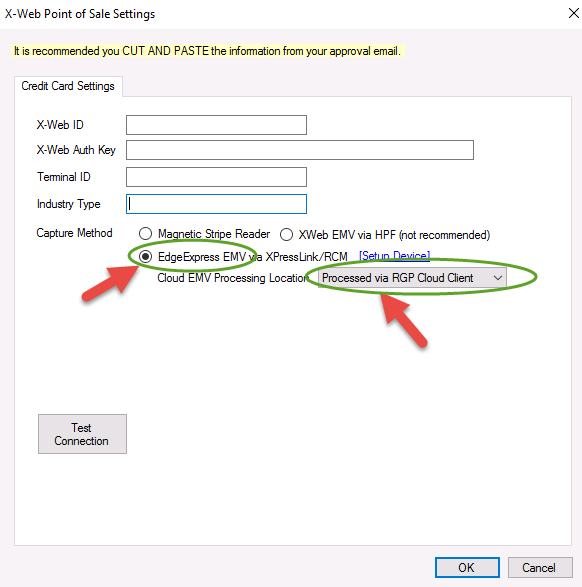
Task: Close the X-Web Point of Sale Settings window
Action: tap(573, 13)
